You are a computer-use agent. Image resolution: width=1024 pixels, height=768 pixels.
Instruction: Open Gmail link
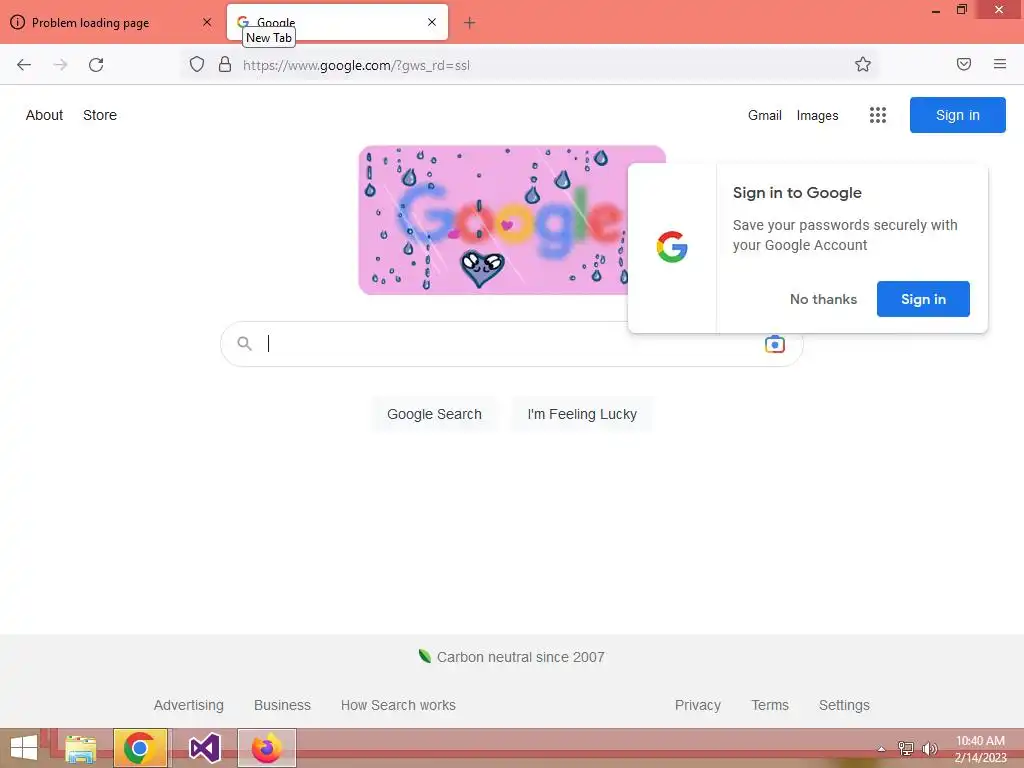tap(765, 116)
